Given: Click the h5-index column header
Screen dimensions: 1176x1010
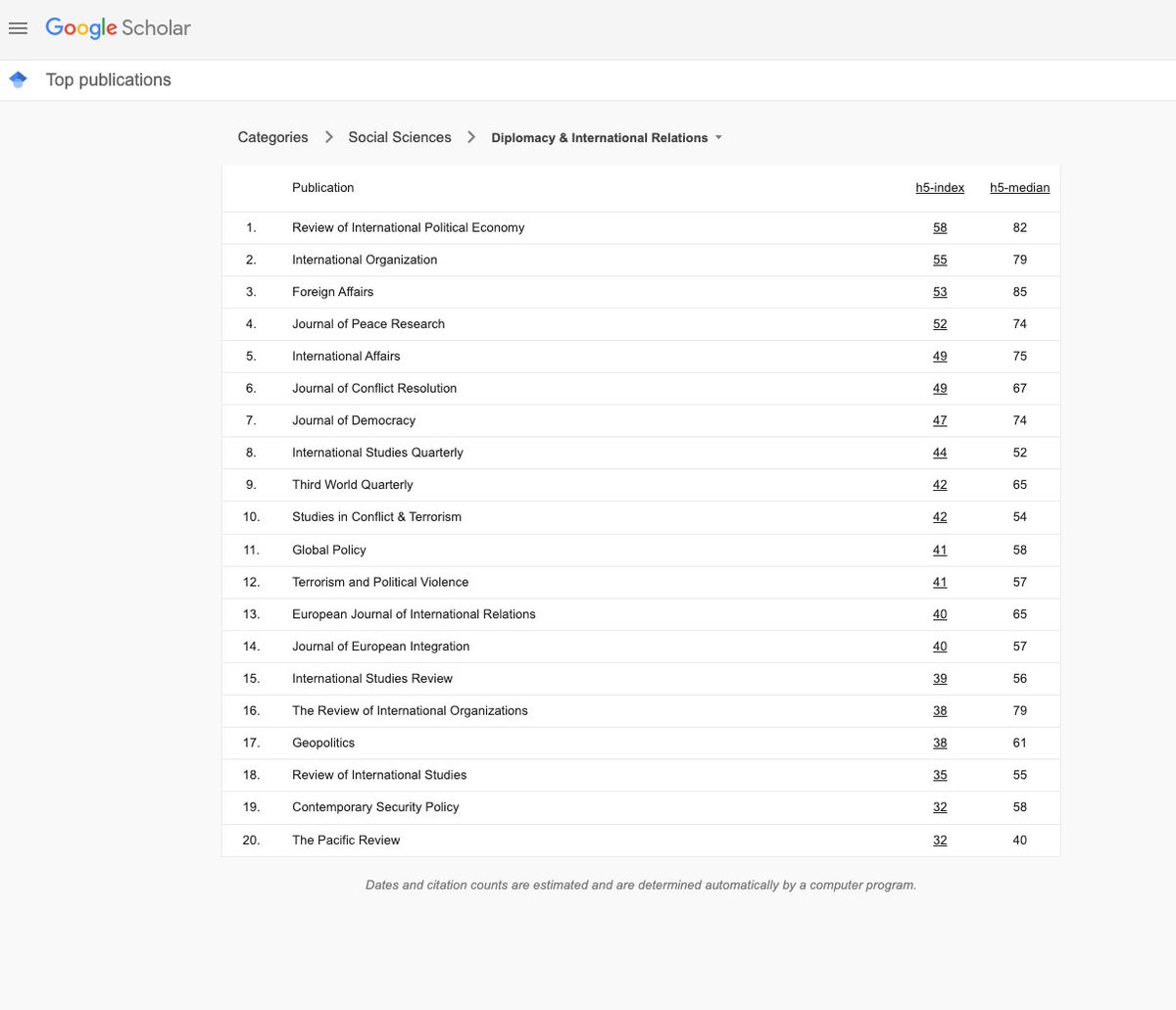Looking at the screenshot, I should point(940,188).
